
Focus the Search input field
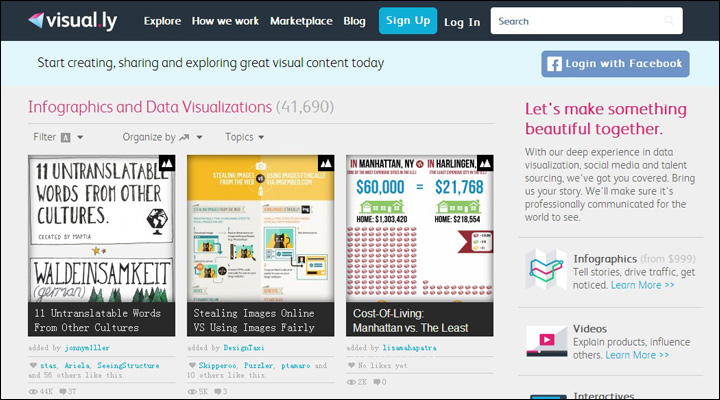(x=586, y=21)
